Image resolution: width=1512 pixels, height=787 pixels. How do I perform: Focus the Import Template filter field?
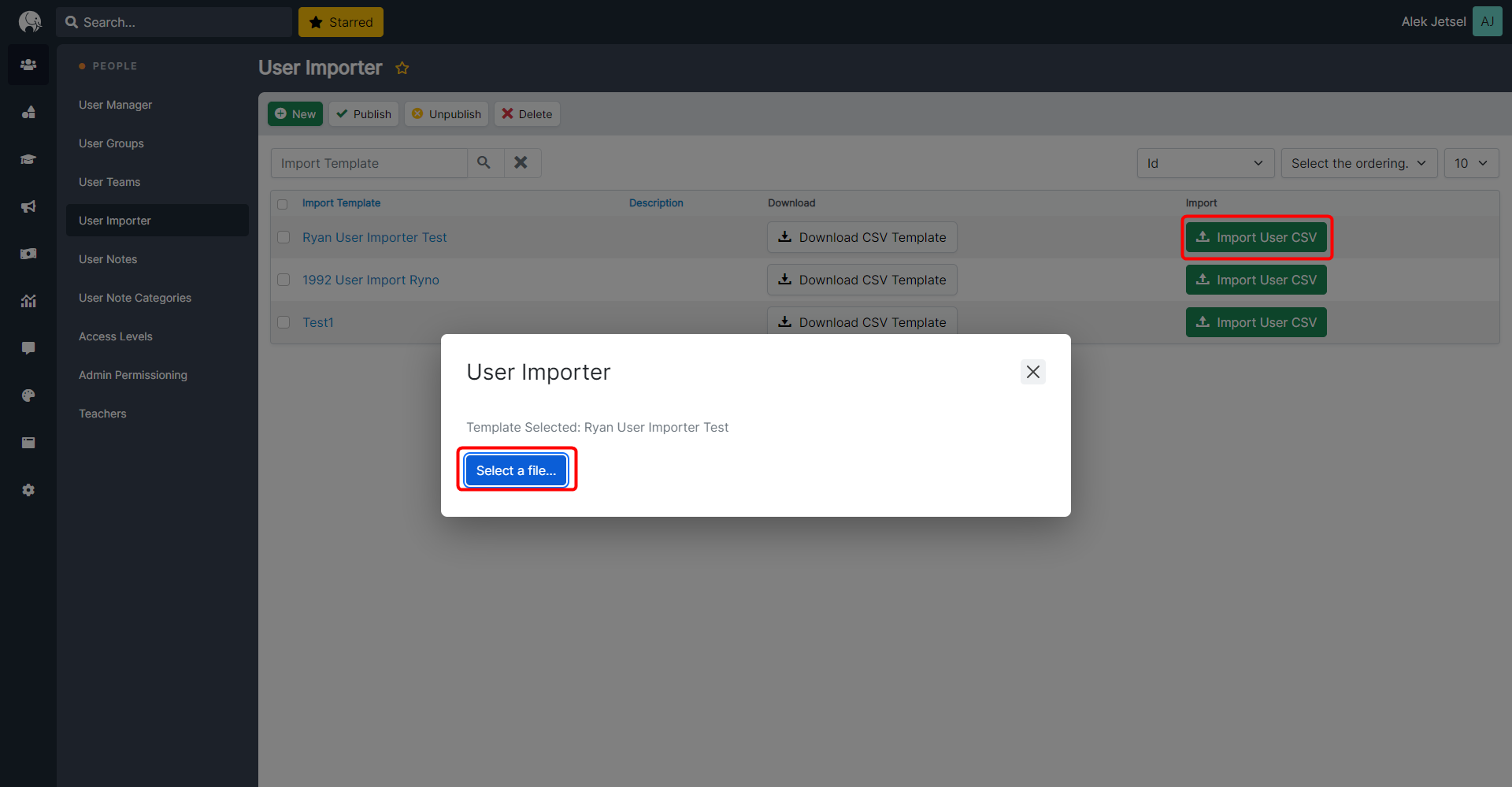click(x=369, y=163)
